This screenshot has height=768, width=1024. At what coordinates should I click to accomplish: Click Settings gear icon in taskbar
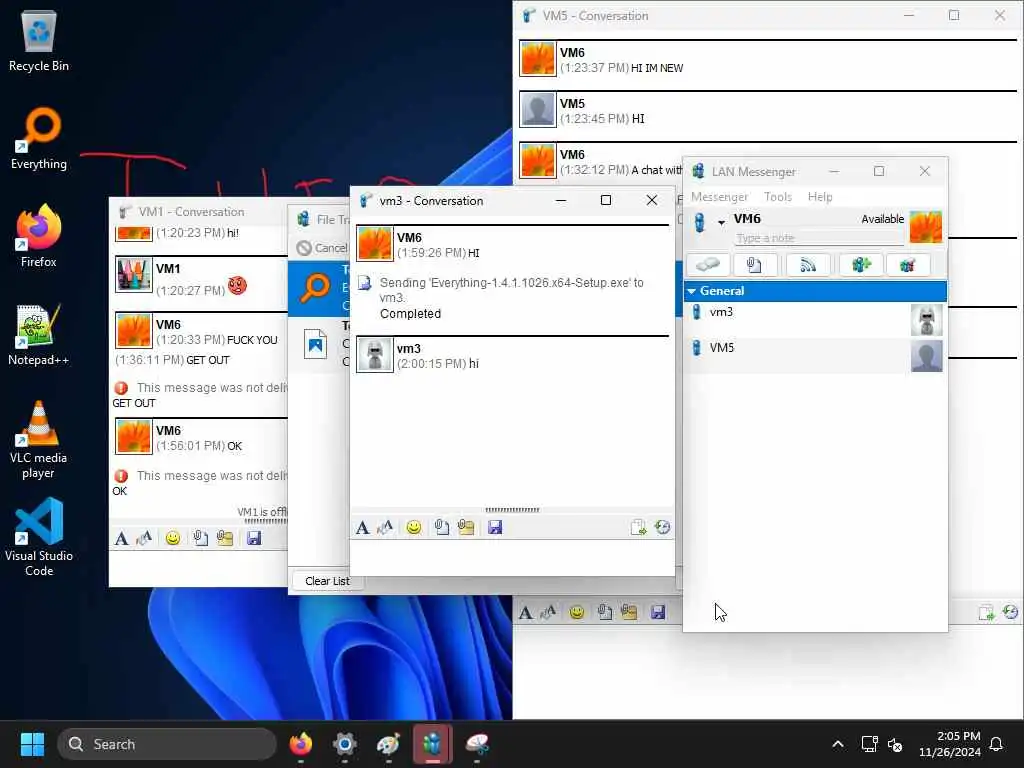(x=345, y=744)
